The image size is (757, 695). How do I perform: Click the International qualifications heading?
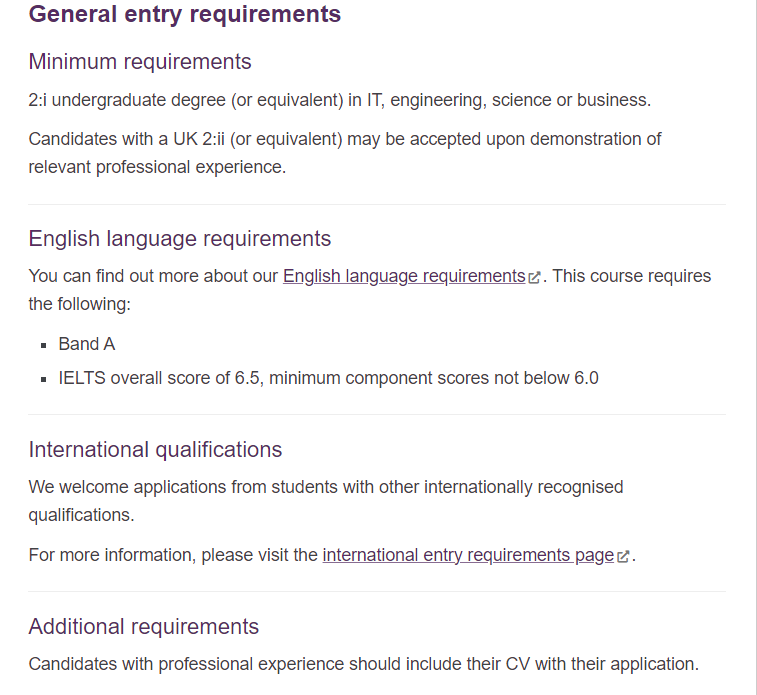(x=155, y=450)
